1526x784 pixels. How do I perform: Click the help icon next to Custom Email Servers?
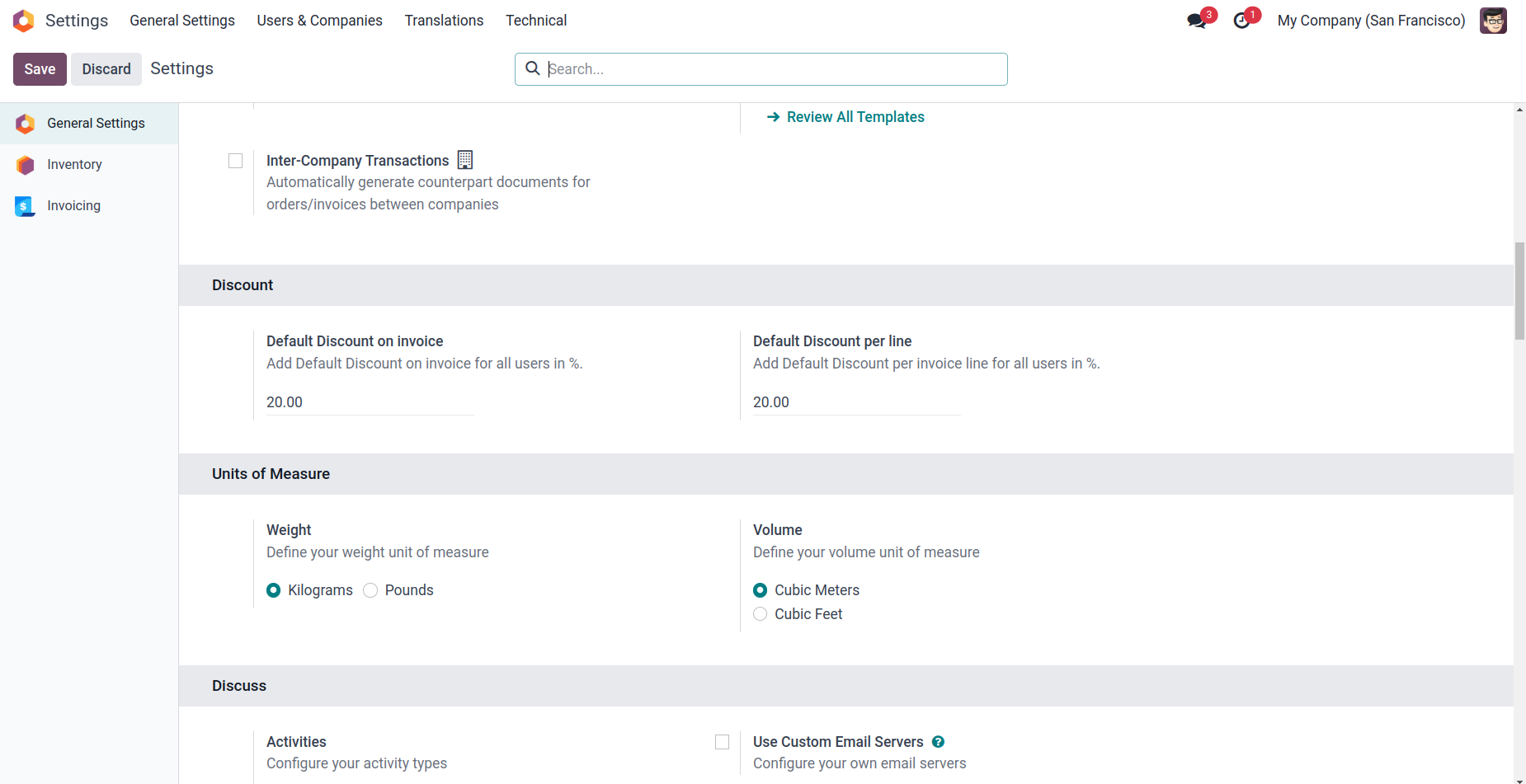pyautogui.click(x=938, y=742)
